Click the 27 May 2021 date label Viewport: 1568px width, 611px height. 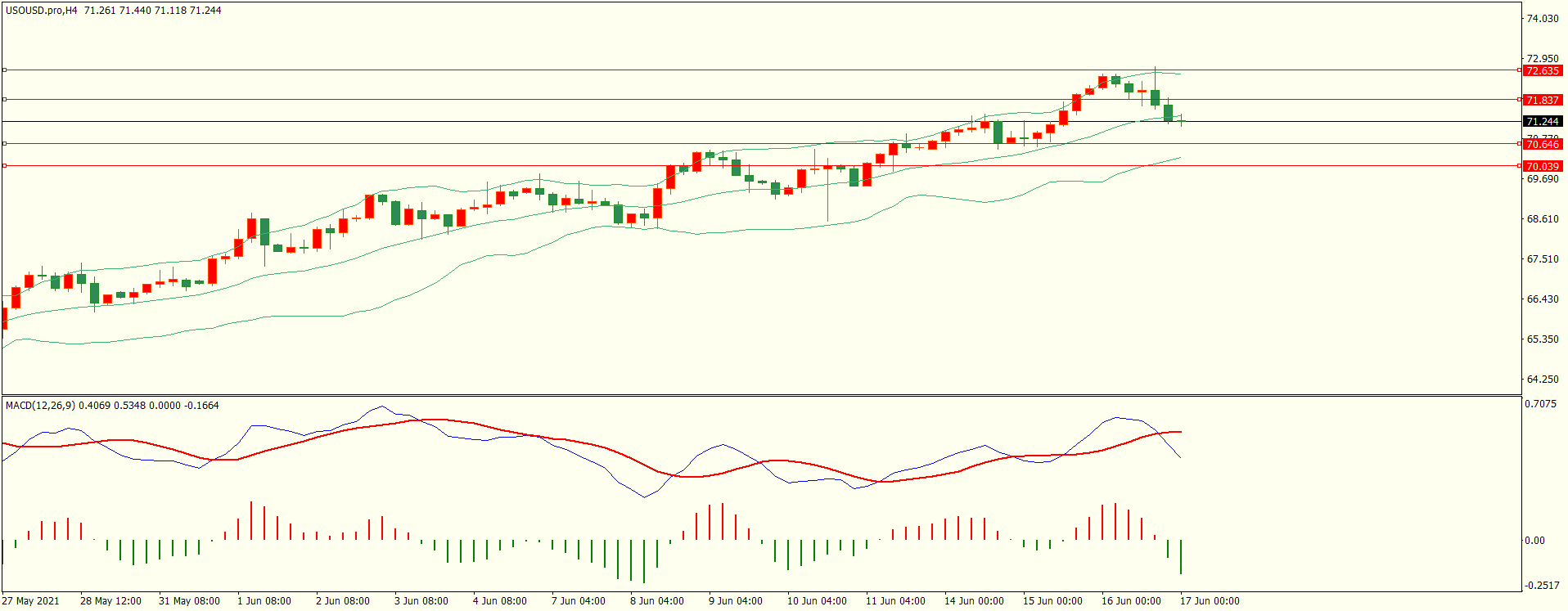[31, 601]
